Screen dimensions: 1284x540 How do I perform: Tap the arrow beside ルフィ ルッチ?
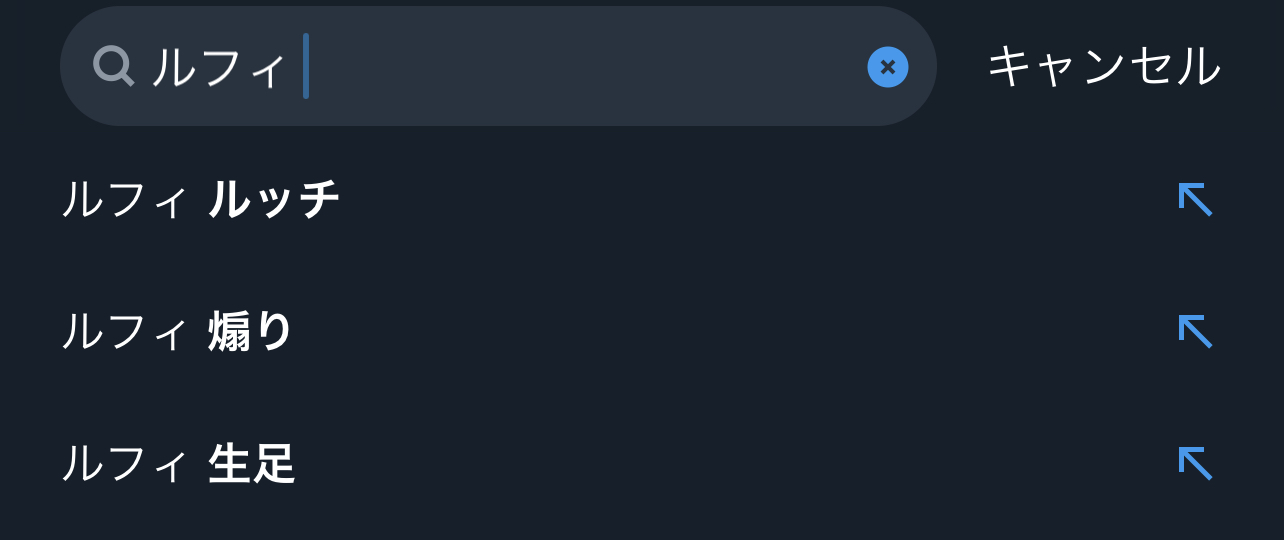coord(1195,200)
